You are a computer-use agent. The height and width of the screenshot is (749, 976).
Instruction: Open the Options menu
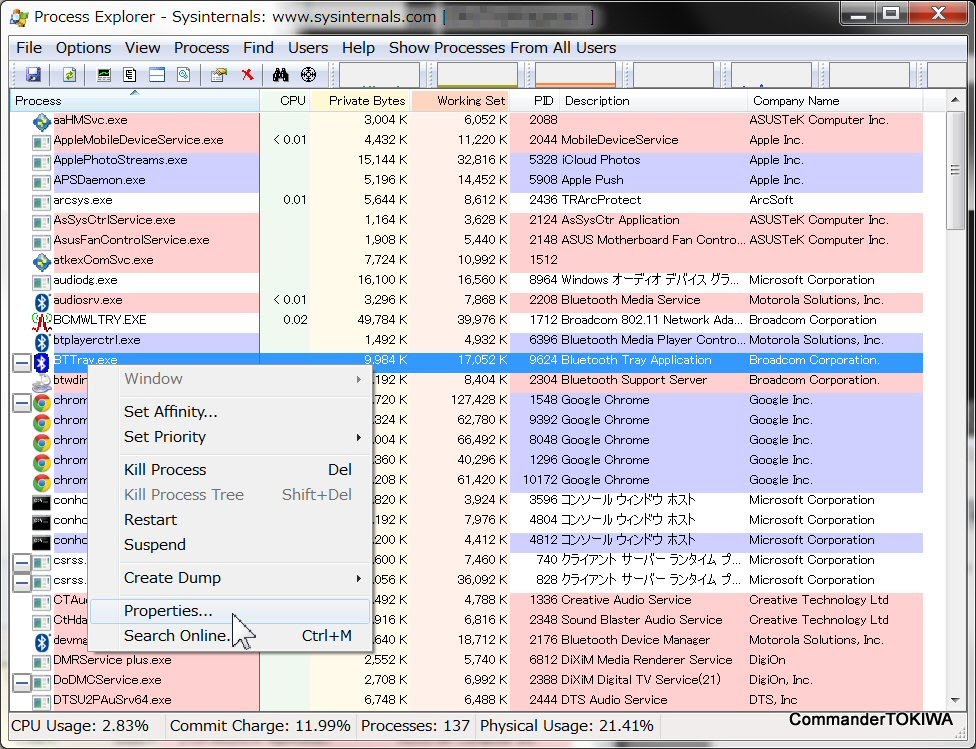click(x=83, y=48)
